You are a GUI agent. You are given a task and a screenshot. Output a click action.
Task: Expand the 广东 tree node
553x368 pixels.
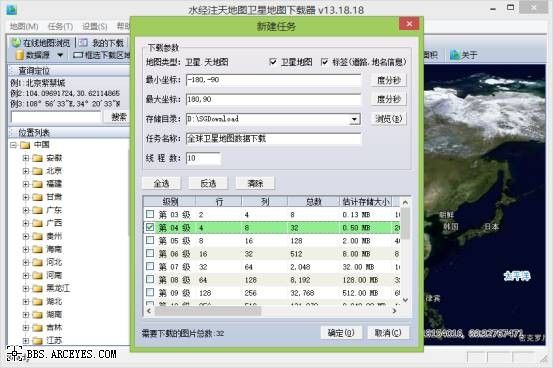click(26, 210)
